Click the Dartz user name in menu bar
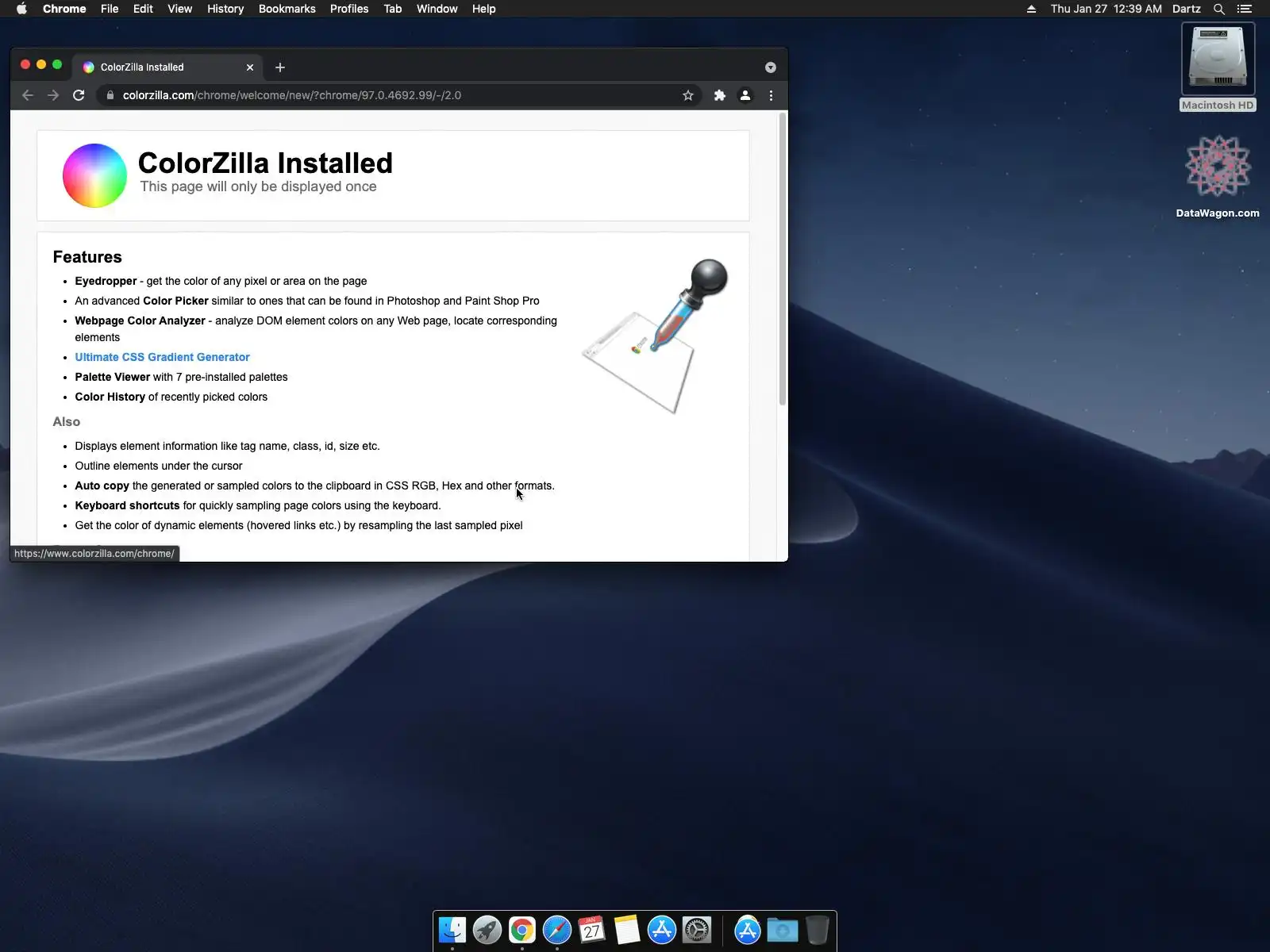 click(1187, 9)
